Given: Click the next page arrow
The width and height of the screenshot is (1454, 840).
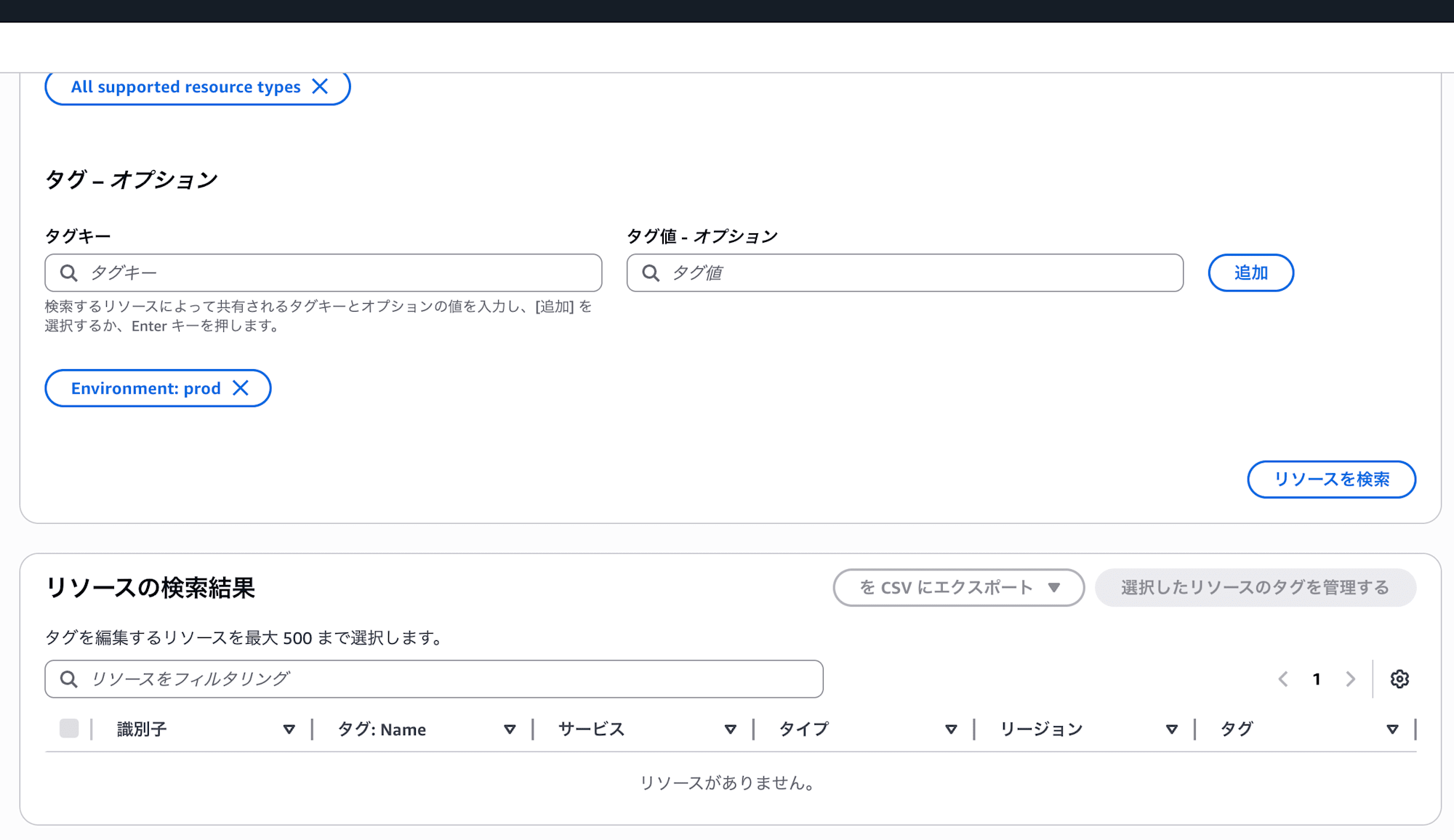Looking at the screenshot, I should click(1351, 679).
